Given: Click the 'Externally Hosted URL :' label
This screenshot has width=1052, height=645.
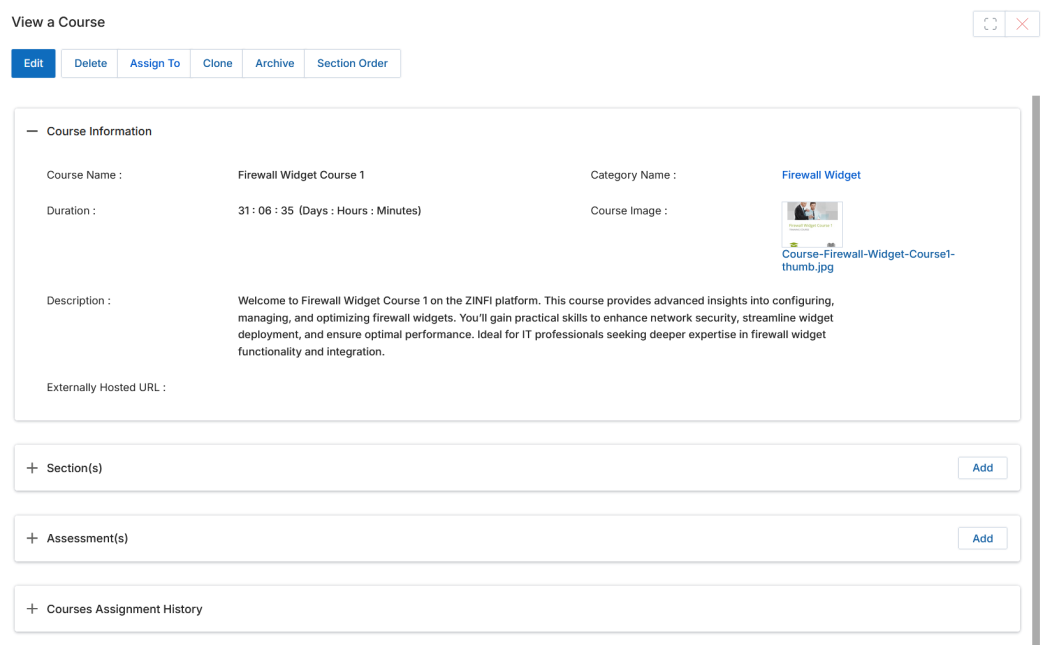Looking at the screenshot, I should pos(106,387).
